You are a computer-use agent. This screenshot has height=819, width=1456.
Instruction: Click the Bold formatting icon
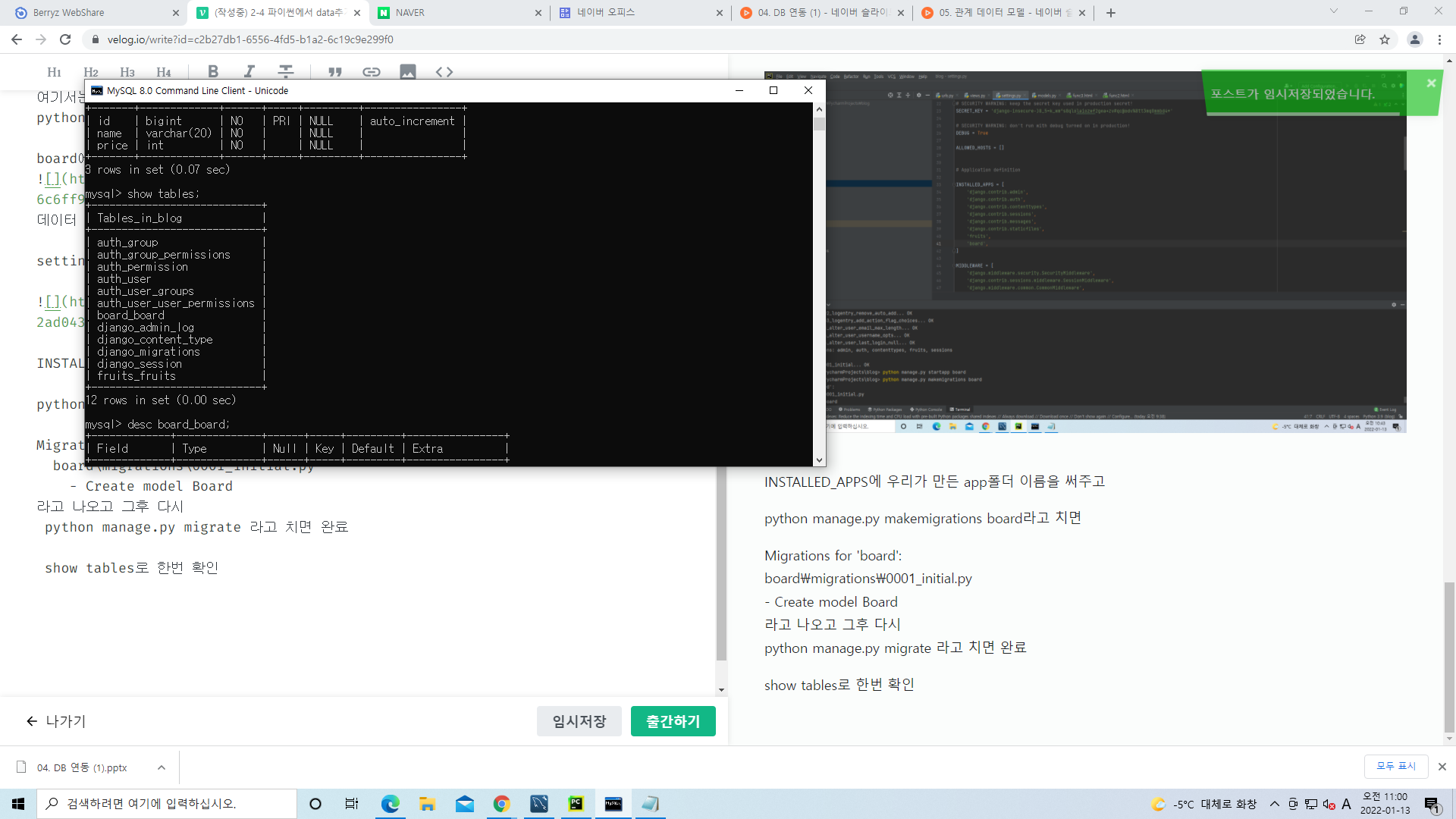point(213,71)
